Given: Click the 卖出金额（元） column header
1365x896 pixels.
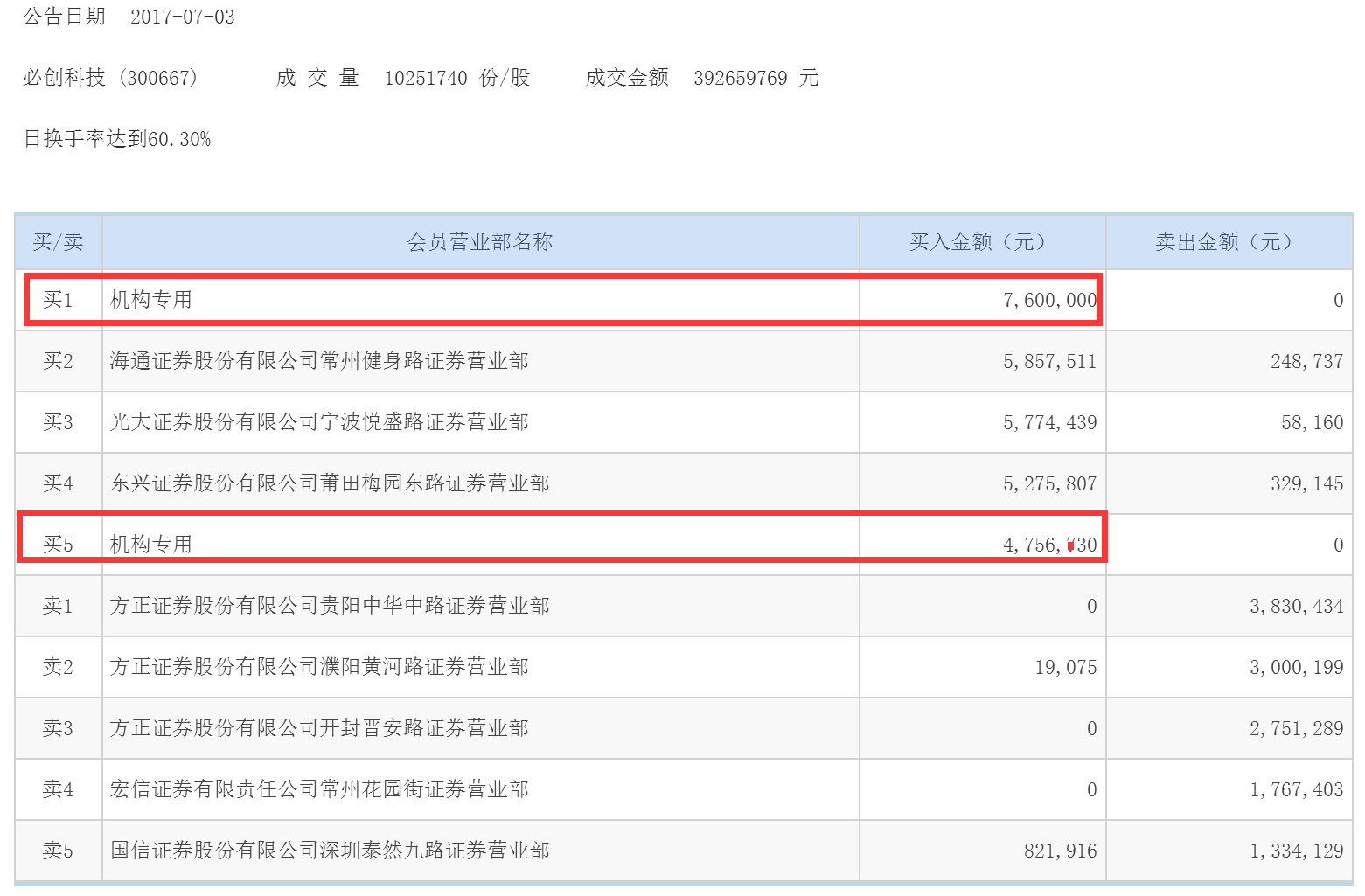Looking at the screenshot, I should point(1229,242).
